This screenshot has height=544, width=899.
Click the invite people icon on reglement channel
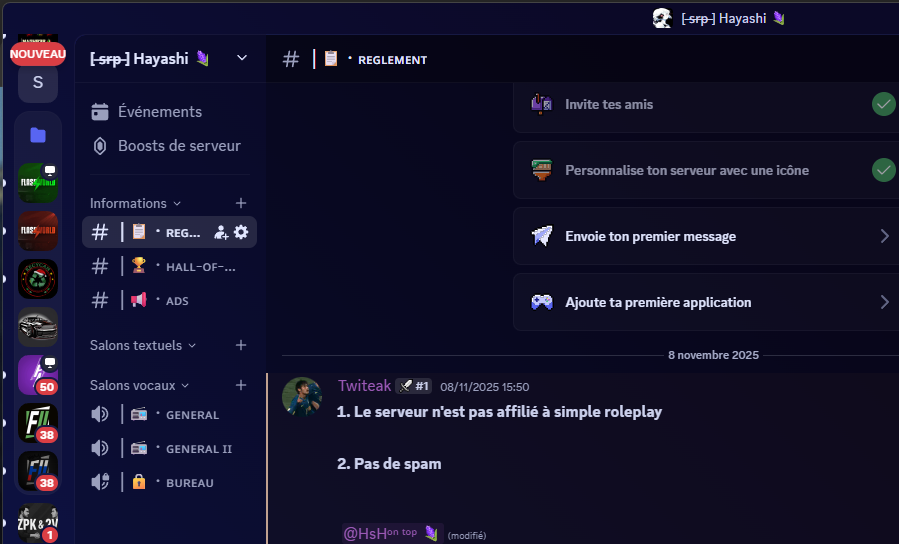pyautogui.click(x=221, y=232)
